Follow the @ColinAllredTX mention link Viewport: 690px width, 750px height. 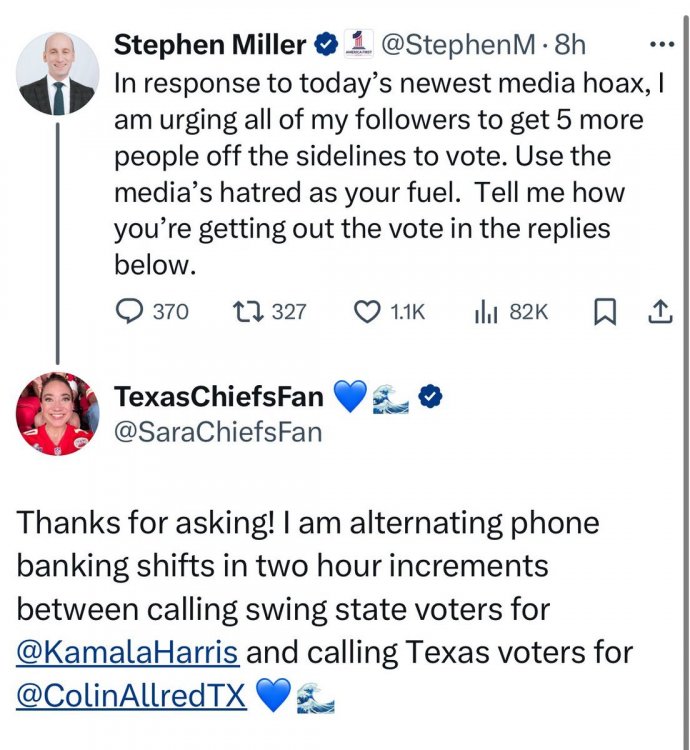[x=131, y=695]
